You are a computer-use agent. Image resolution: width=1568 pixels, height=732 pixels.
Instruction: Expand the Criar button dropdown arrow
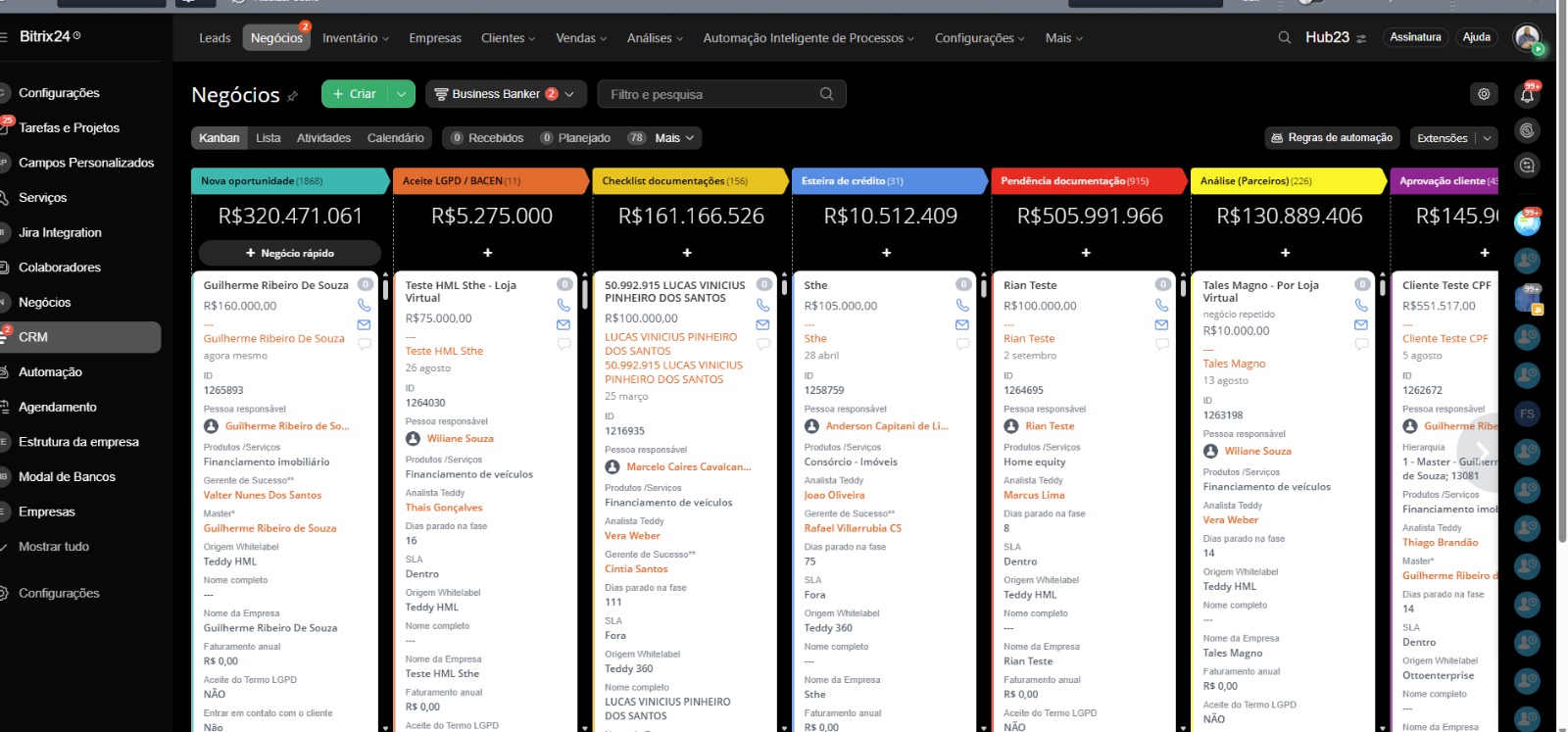click(401, 94)
